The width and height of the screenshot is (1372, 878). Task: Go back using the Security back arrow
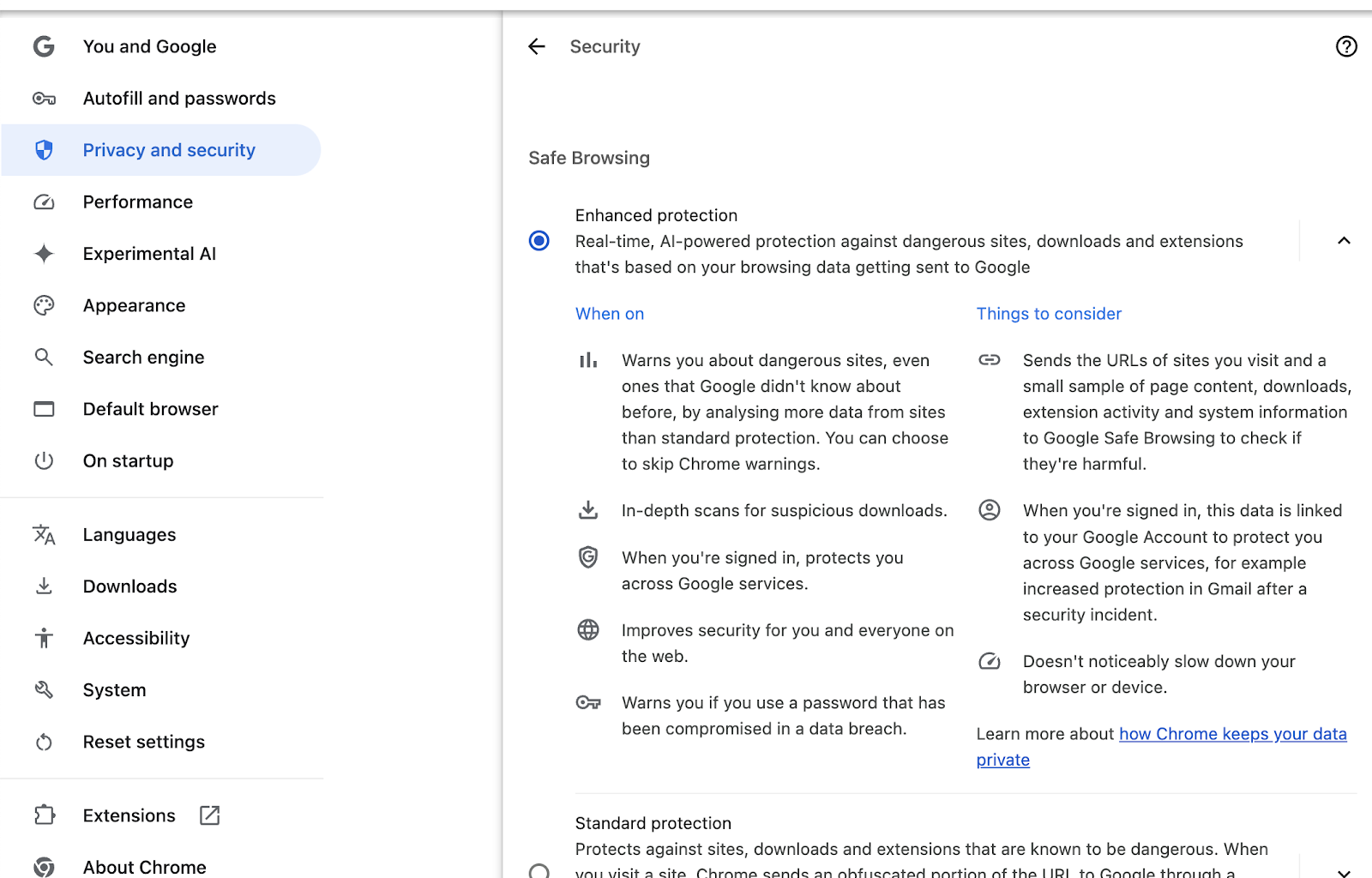[x=537, y=46]
